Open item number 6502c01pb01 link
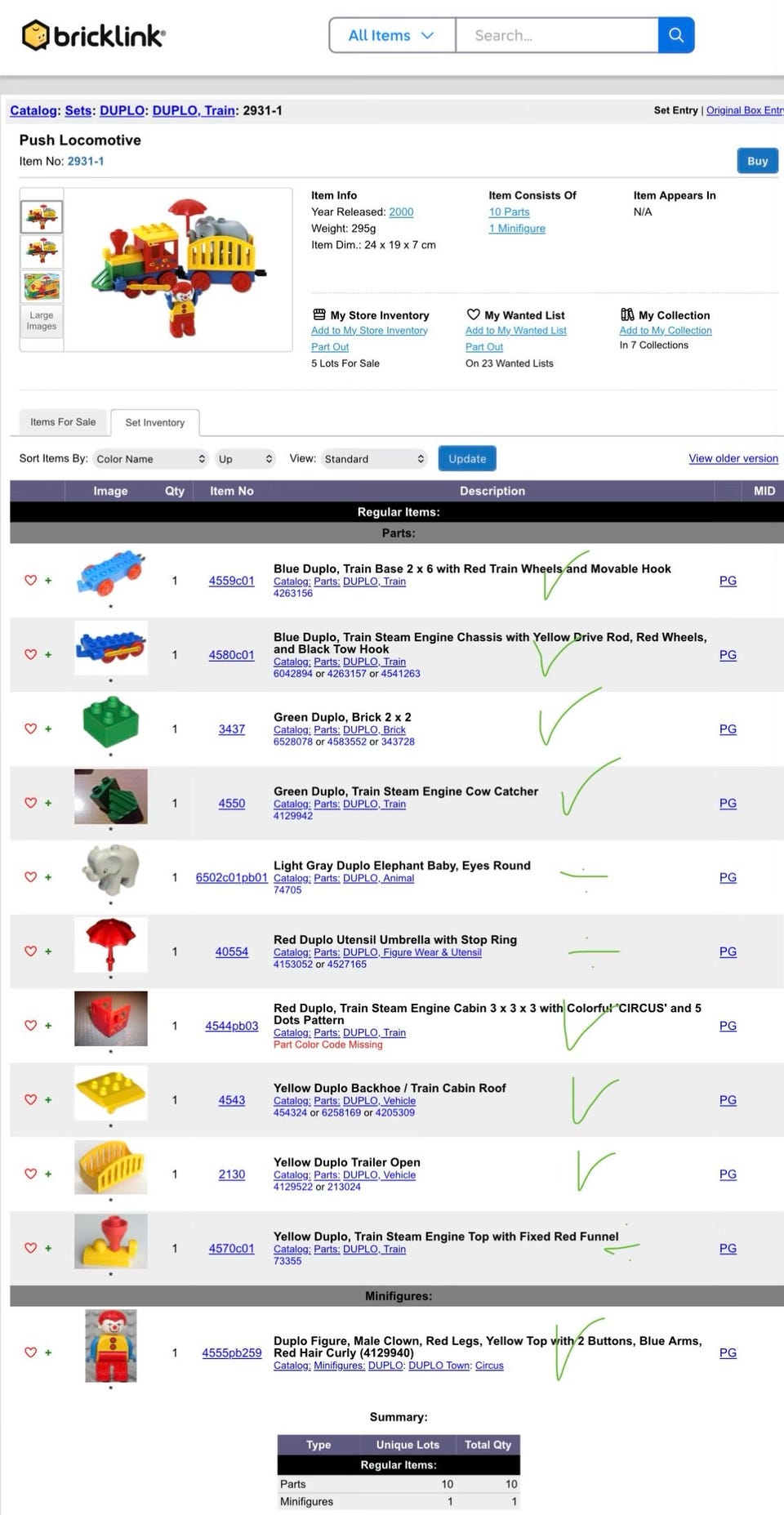The height and width of the screenshot is (1515, 784). coord(232,877)
